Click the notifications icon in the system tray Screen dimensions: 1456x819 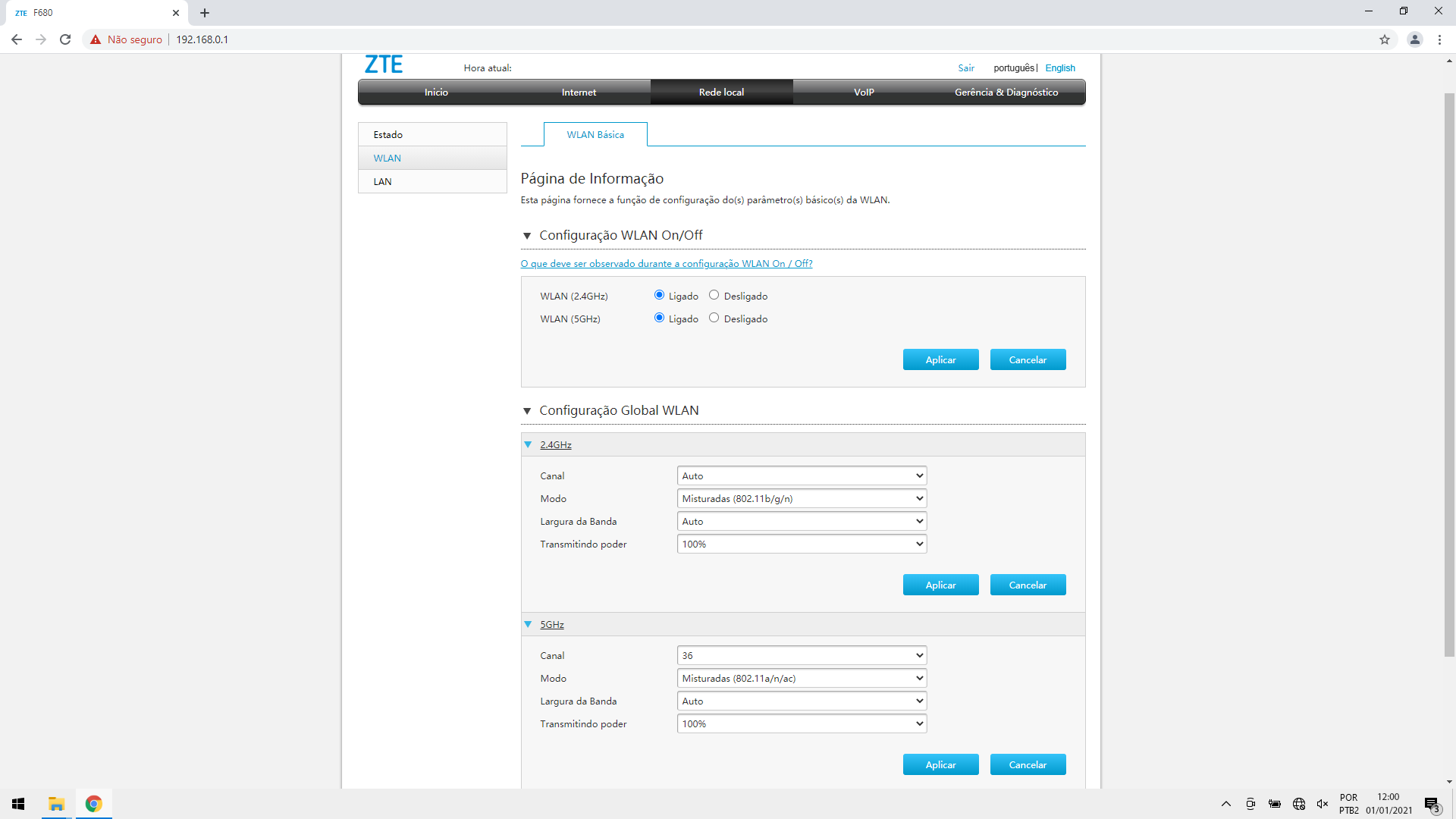point(1432,804)
